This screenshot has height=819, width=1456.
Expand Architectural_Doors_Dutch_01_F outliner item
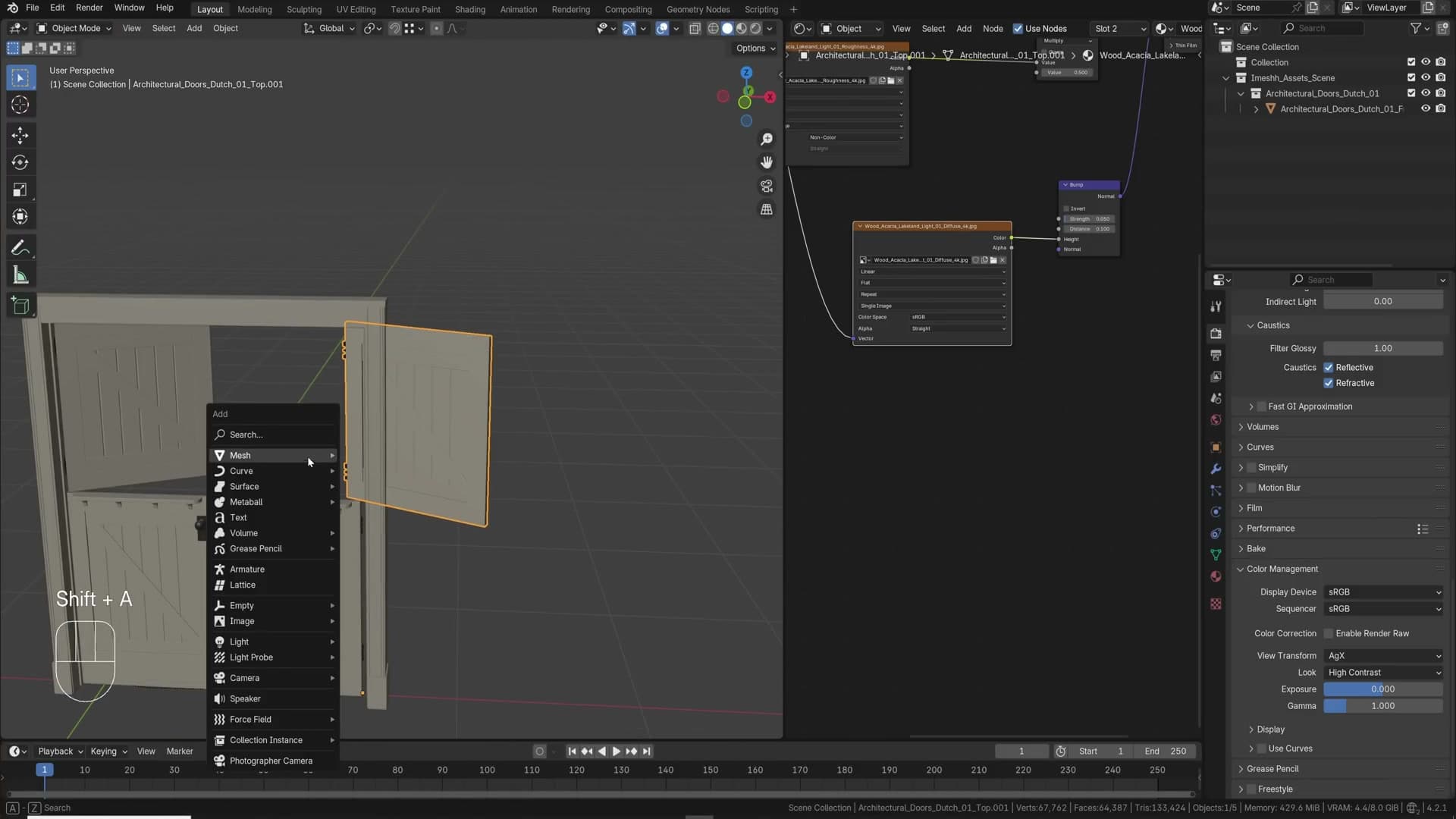click(x=1257, y=109)
